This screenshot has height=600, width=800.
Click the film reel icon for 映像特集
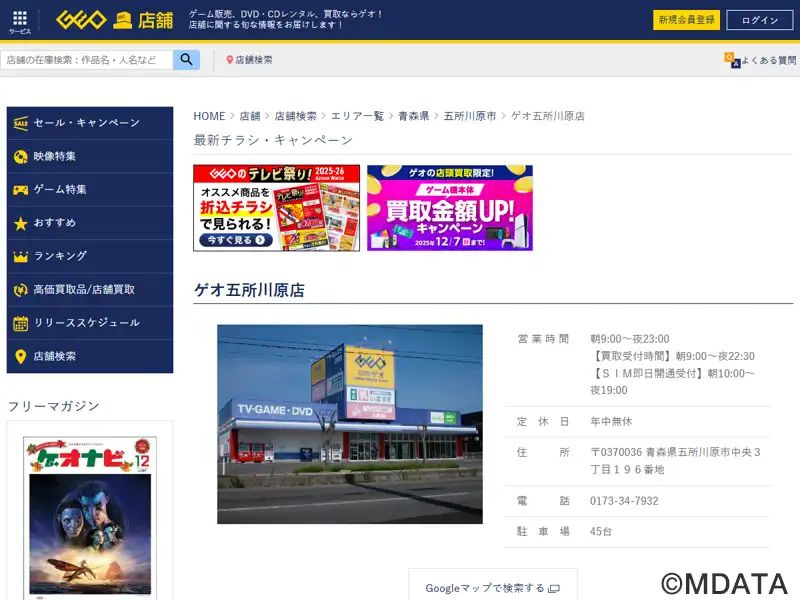(x=21, y=157)
